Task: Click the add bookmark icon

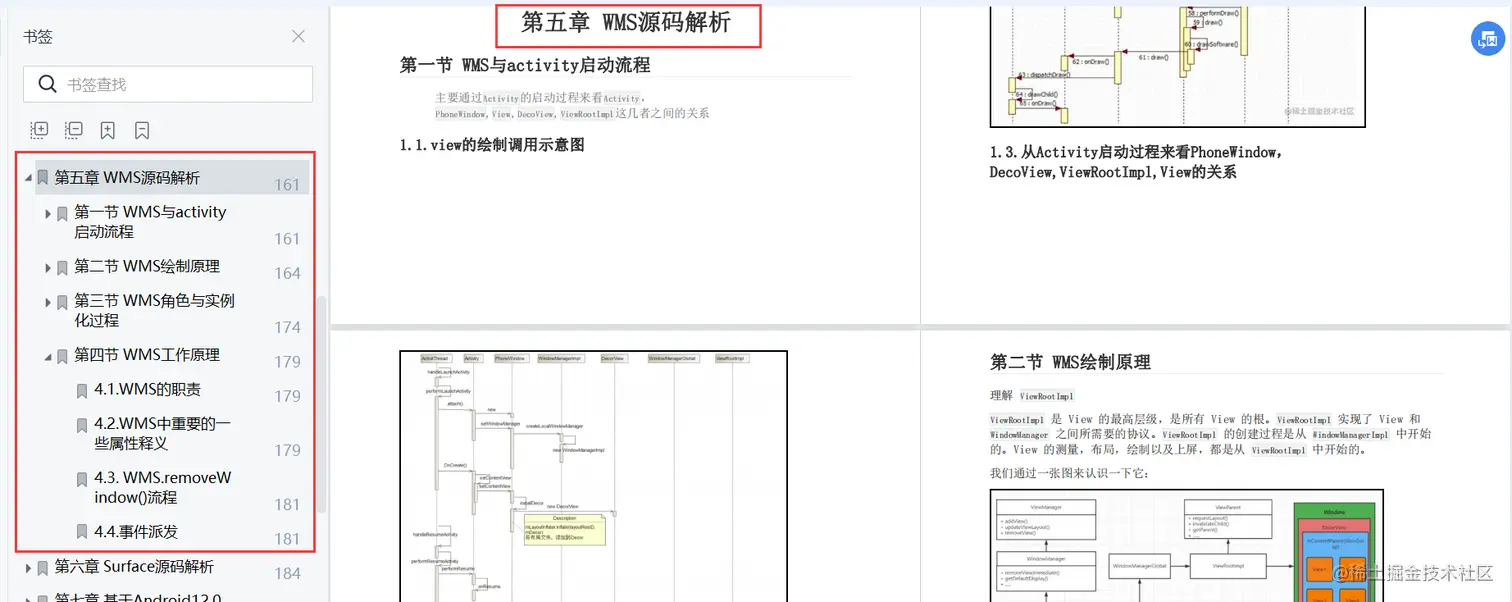Action: 107,130
